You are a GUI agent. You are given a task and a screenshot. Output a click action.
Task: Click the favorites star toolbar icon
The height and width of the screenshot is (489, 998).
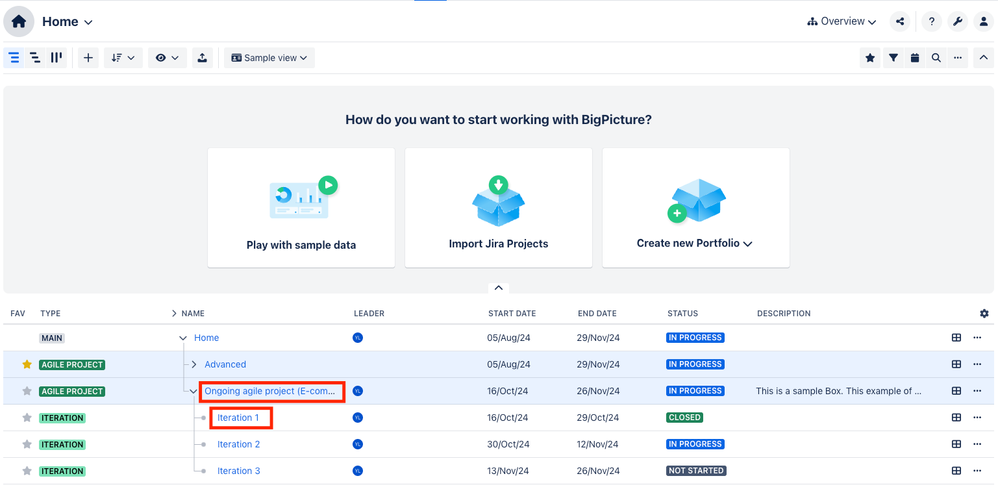(x=870, y=58)
